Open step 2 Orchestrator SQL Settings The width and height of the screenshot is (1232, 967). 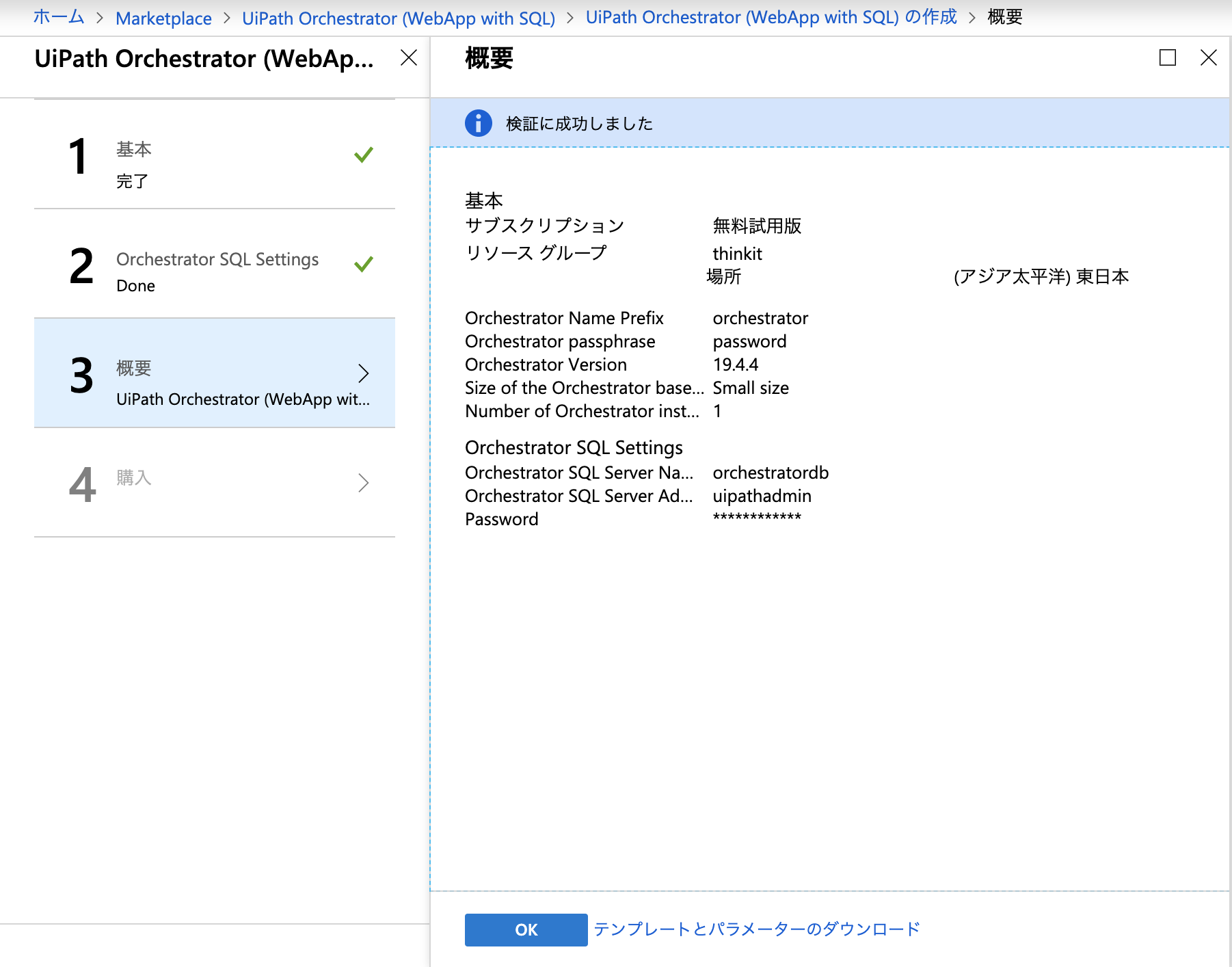coord(215,264)
